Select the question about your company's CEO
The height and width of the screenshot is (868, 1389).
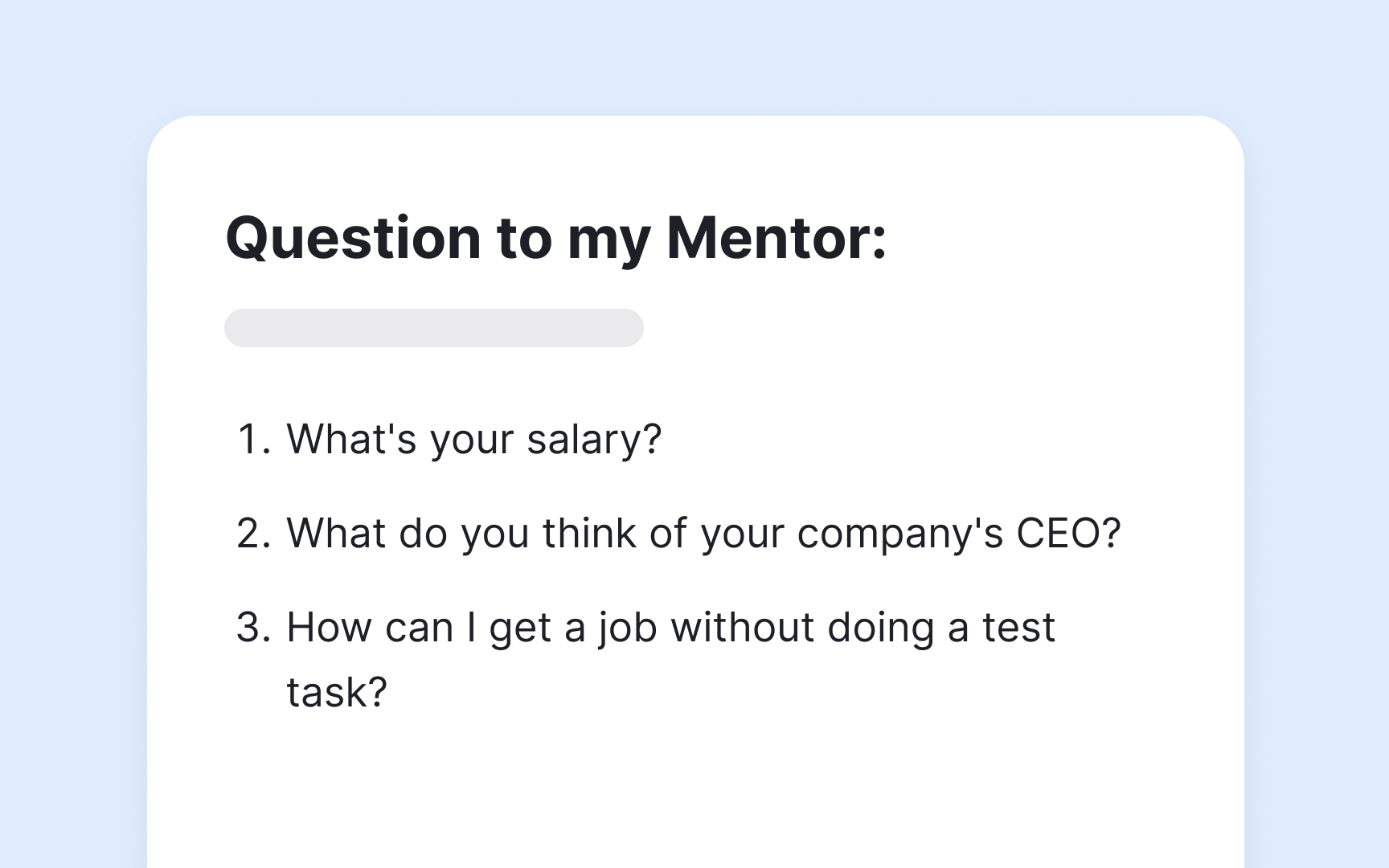click(703, 534)
